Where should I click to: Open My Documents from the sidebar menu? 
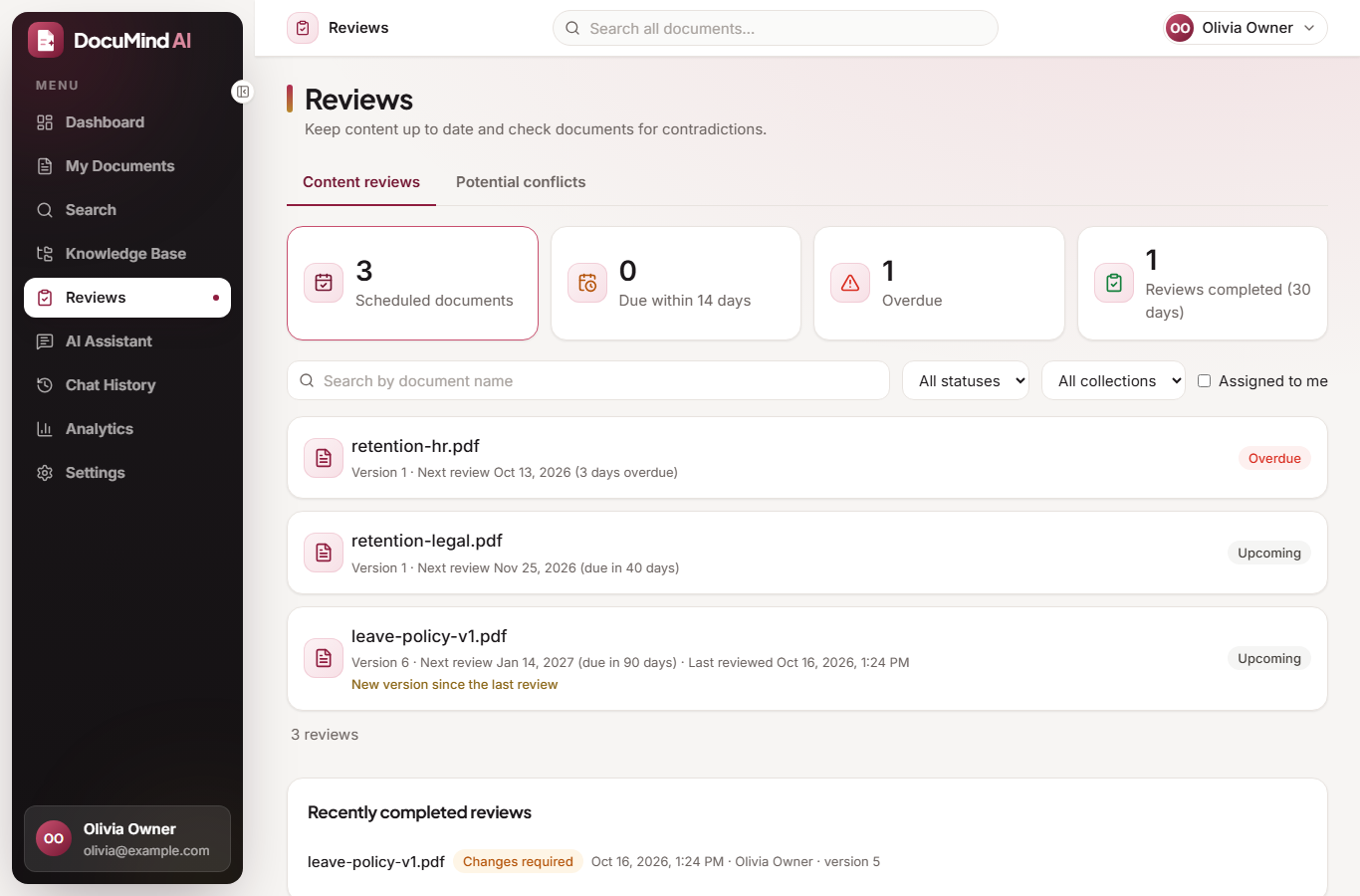[127, 166]
